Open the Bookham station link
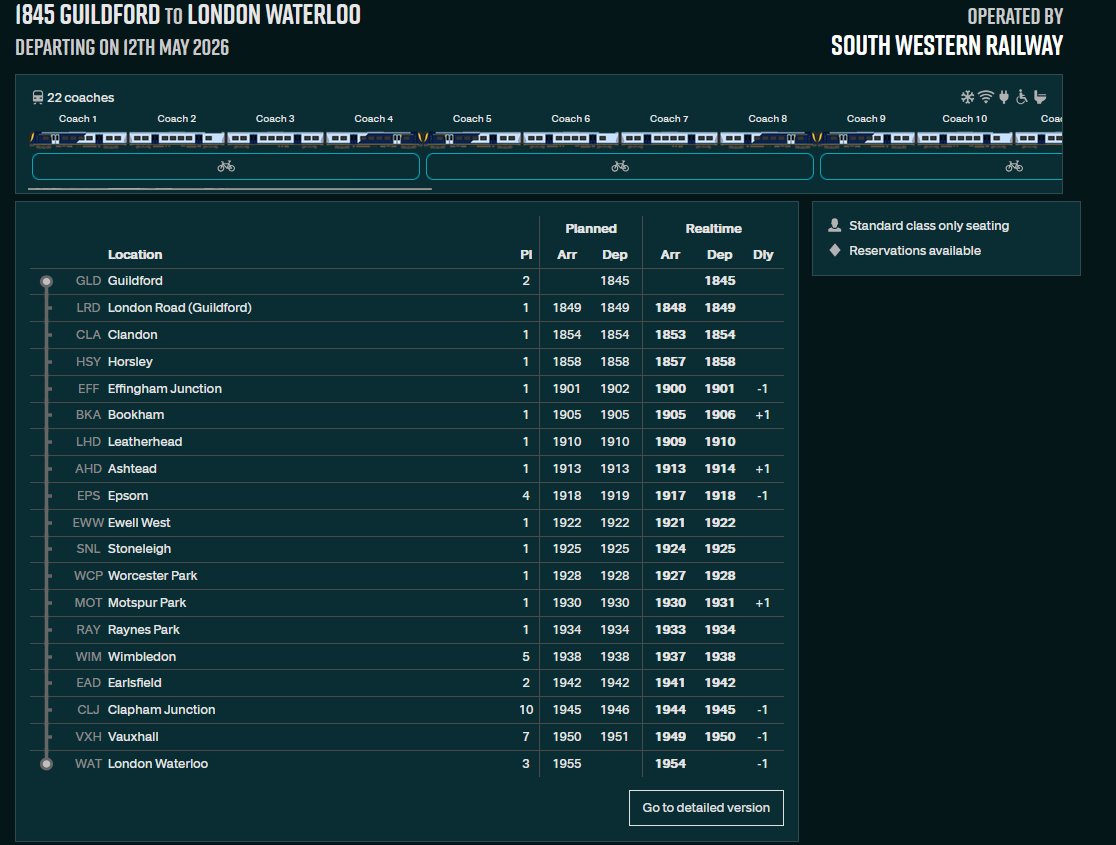This screenshot has width=1116, height=845. click(136, 414)
